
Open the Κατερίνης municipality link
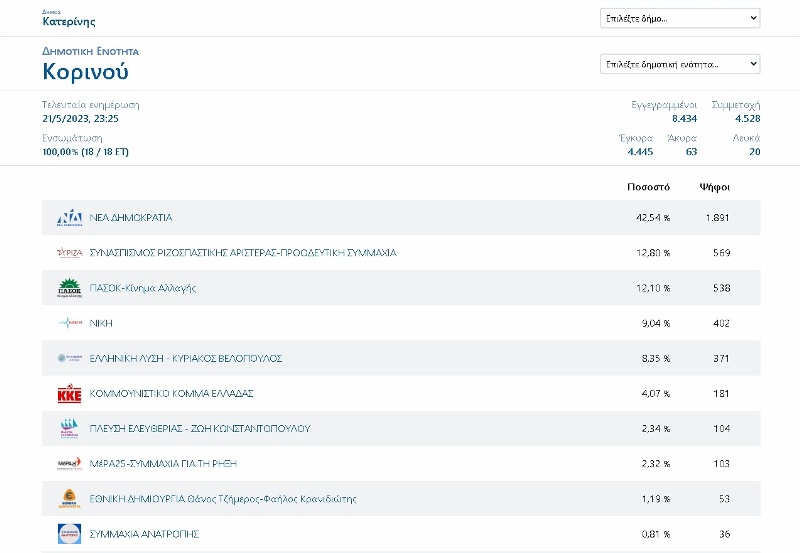point(69,21)
